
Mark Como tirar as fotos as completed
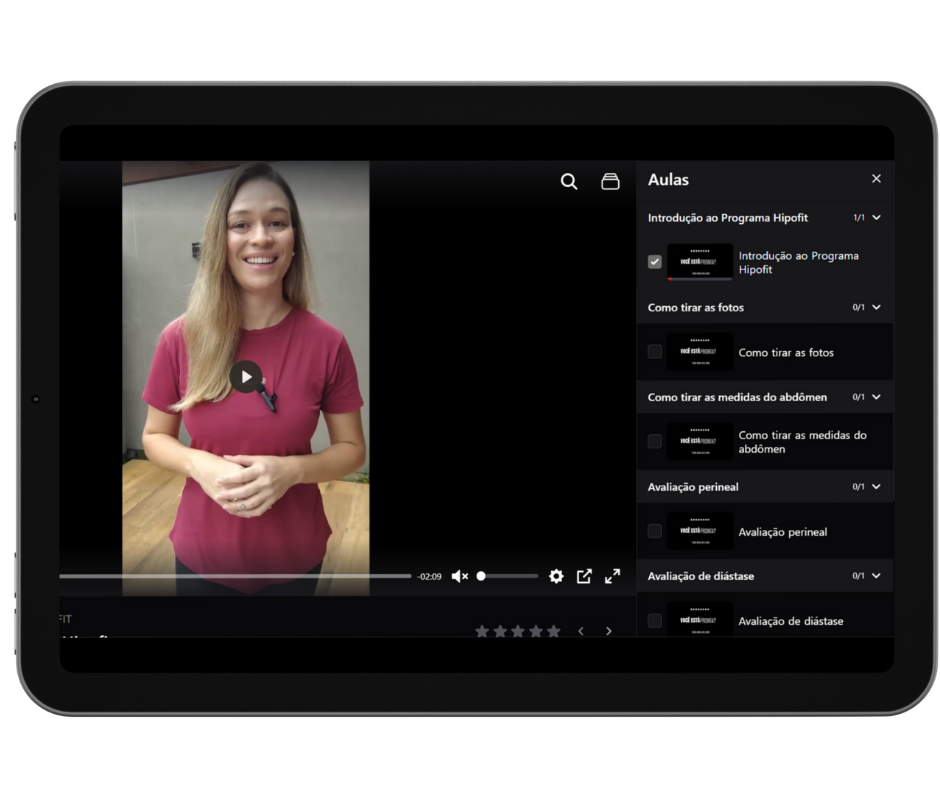[x=655, y=352]
